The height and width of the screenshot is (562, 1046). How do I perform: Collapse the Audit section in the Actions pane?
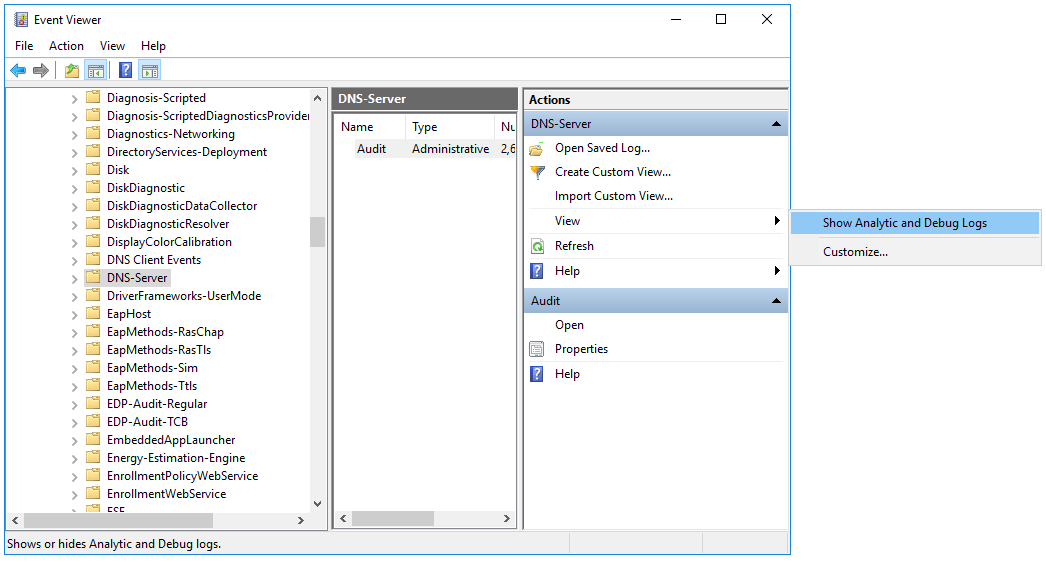coord(775,301)
